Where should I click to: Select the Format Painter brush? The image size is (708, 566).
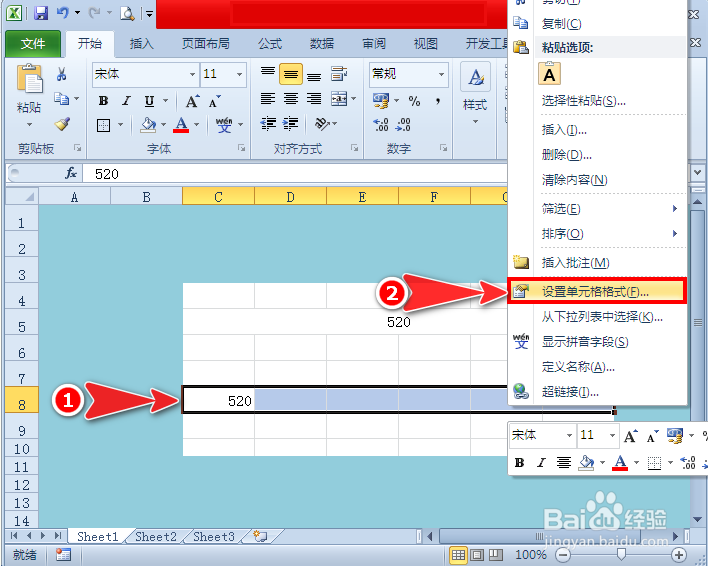click(x=62, y=124)
